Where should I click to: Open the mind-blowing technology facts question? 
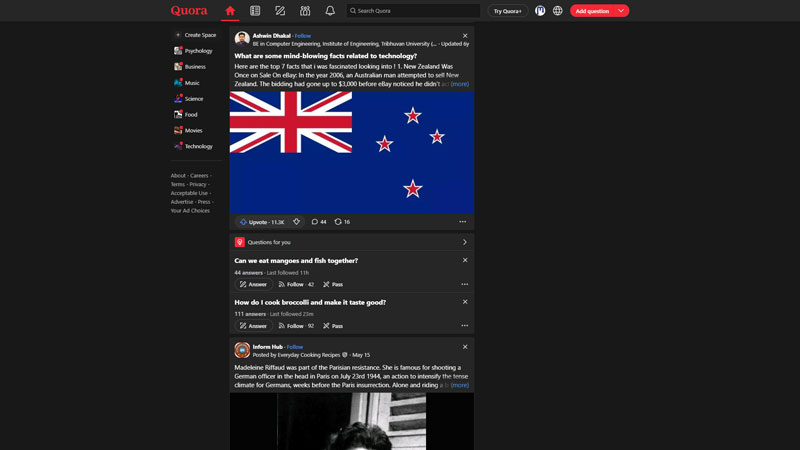click(326, 56)
